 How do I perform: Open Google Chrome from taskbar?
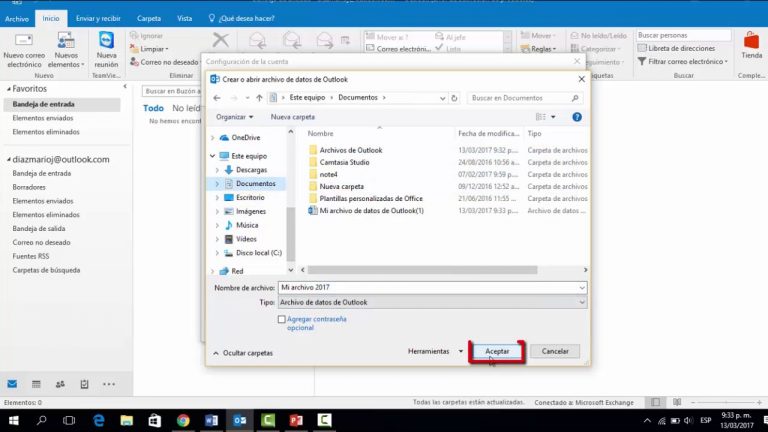(x=183, y=420)
